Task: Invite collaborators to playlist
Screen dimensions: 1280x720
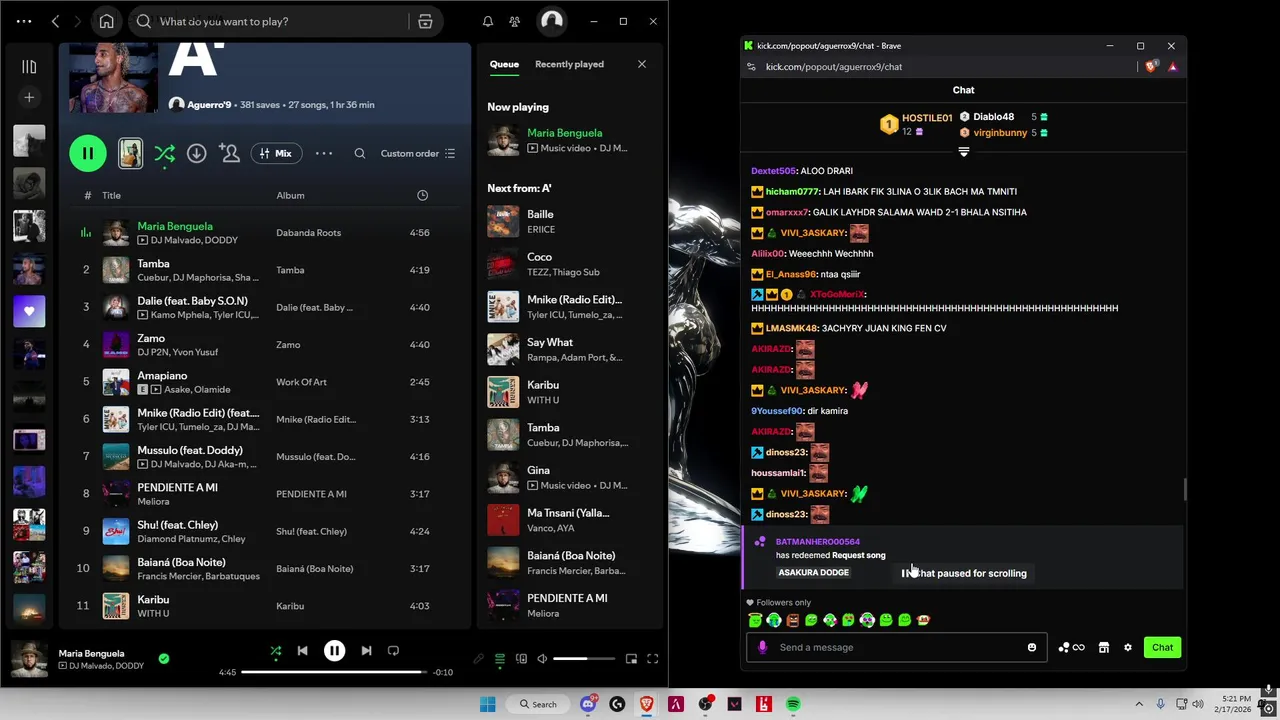Action: pyautogui.click(x=229, y=153)
